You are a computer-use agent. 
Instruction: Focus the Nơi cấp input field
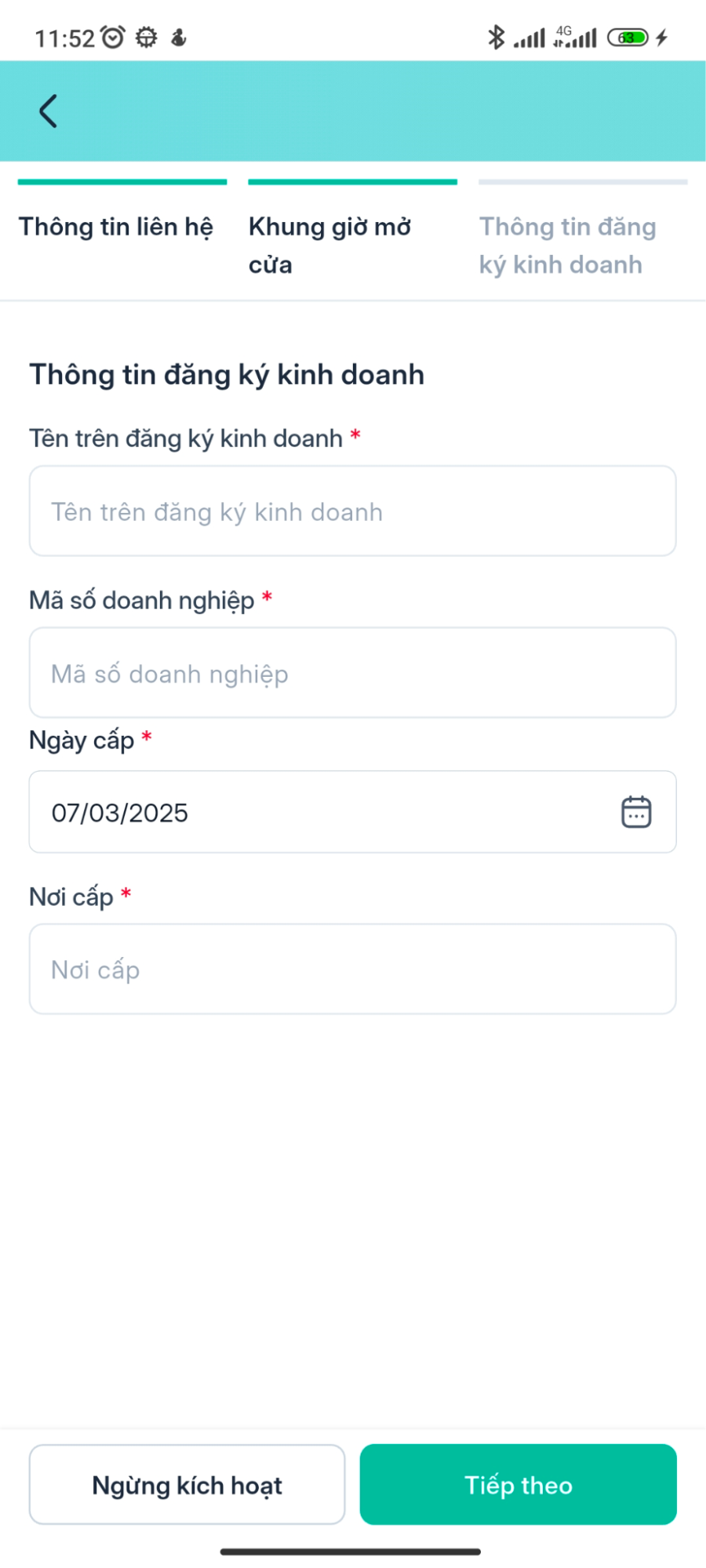click(352, 970)
